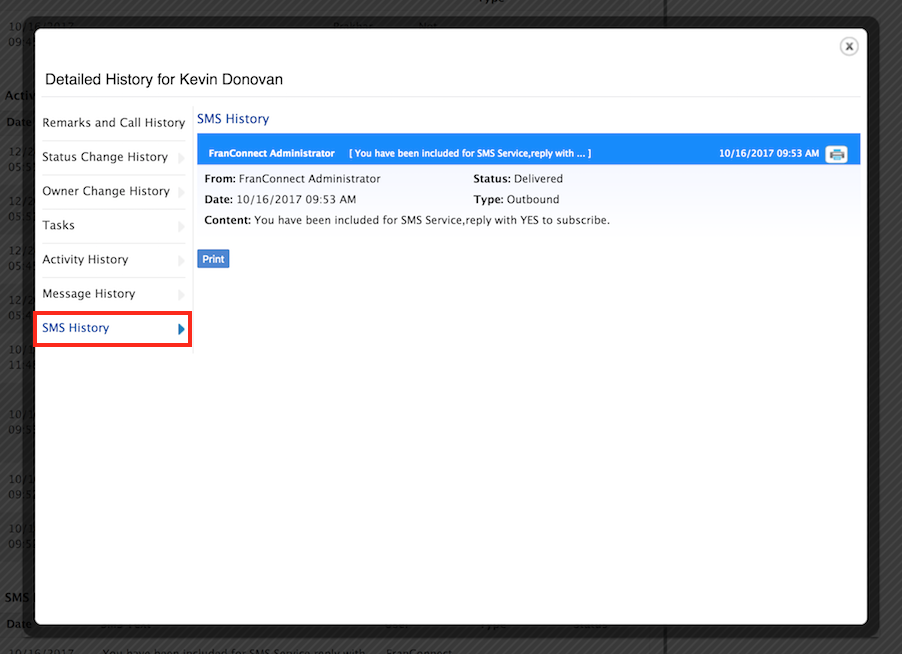Image resolution: width=902 pixels, height=654 pixels.
Task: Click 'Detailed History for Kevin Donovan' title
Action: click(x=164, y=79)
